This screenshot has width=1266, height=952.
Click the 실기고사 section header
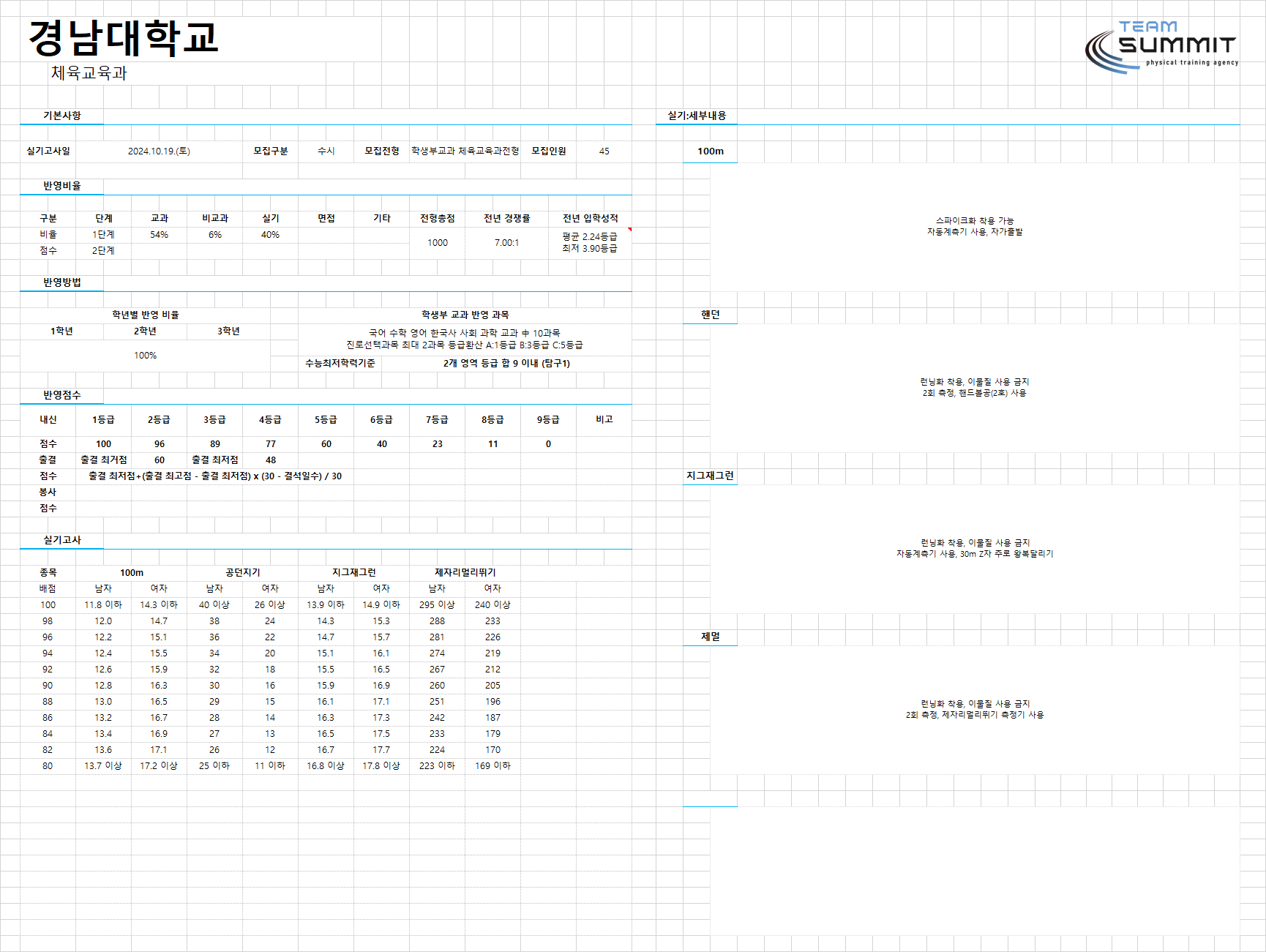62,540
